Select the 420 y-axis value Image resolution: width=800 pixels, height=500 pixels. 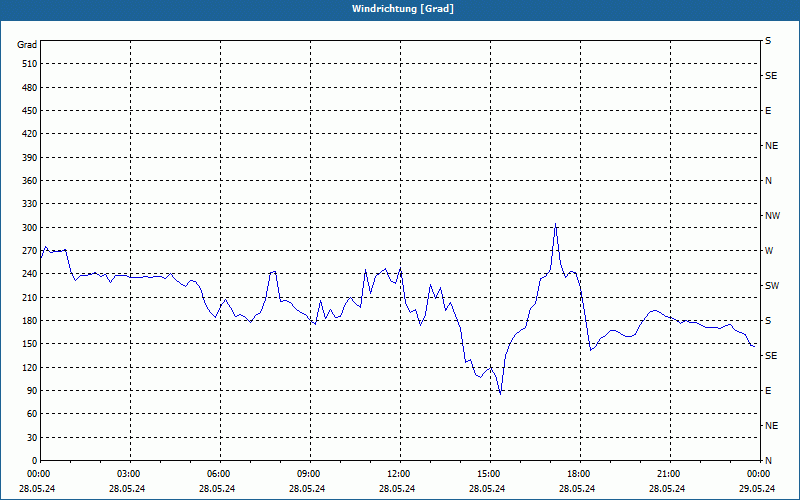30,134
